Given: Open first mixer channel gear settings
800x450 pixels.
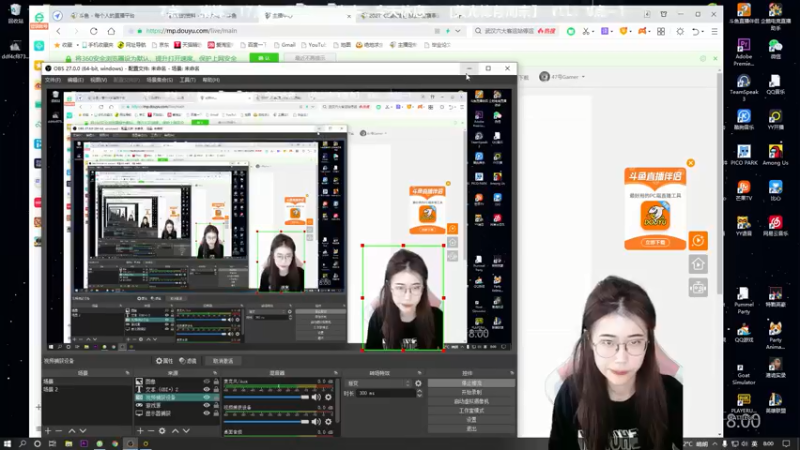Looking at the screenshot, I should 328,397.
